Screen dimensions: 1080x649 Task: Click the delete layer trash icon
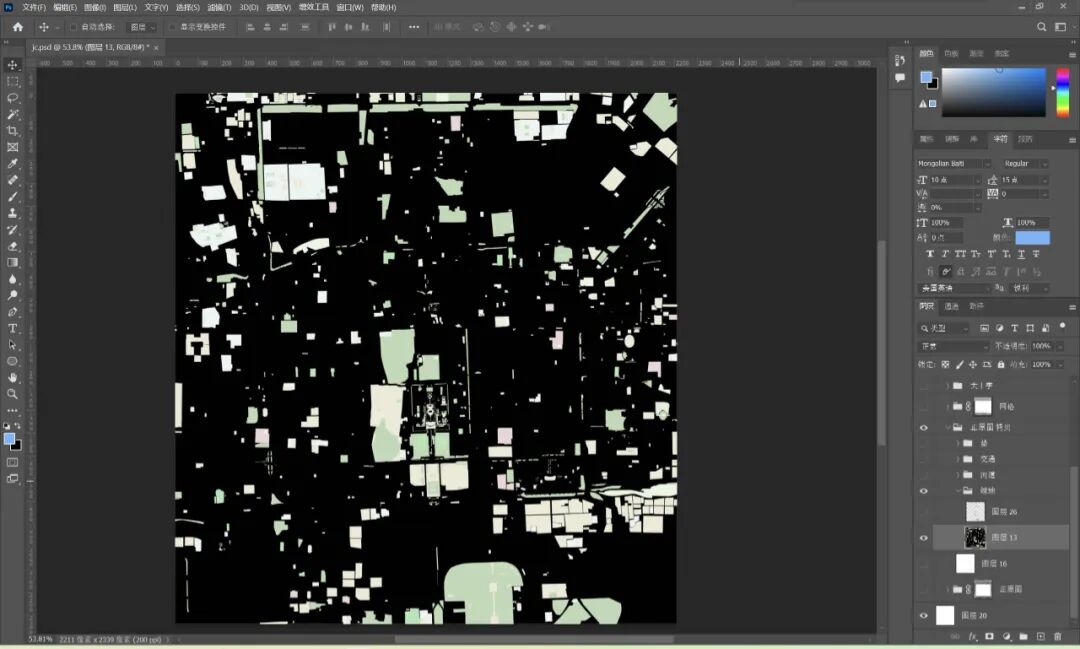1058,637
